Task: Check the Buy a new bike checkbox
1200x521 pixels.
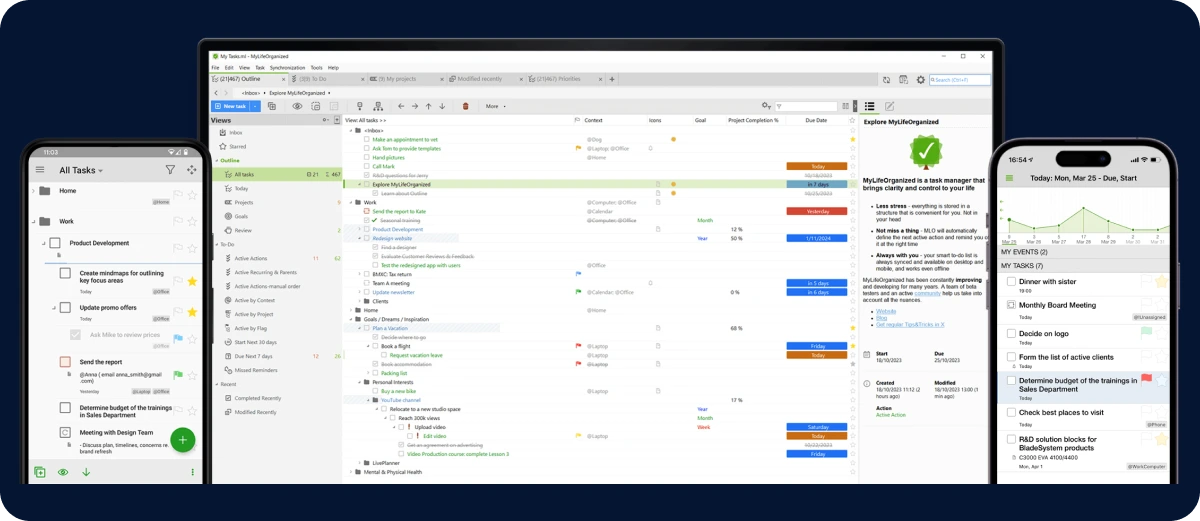Action: (375, 391)
